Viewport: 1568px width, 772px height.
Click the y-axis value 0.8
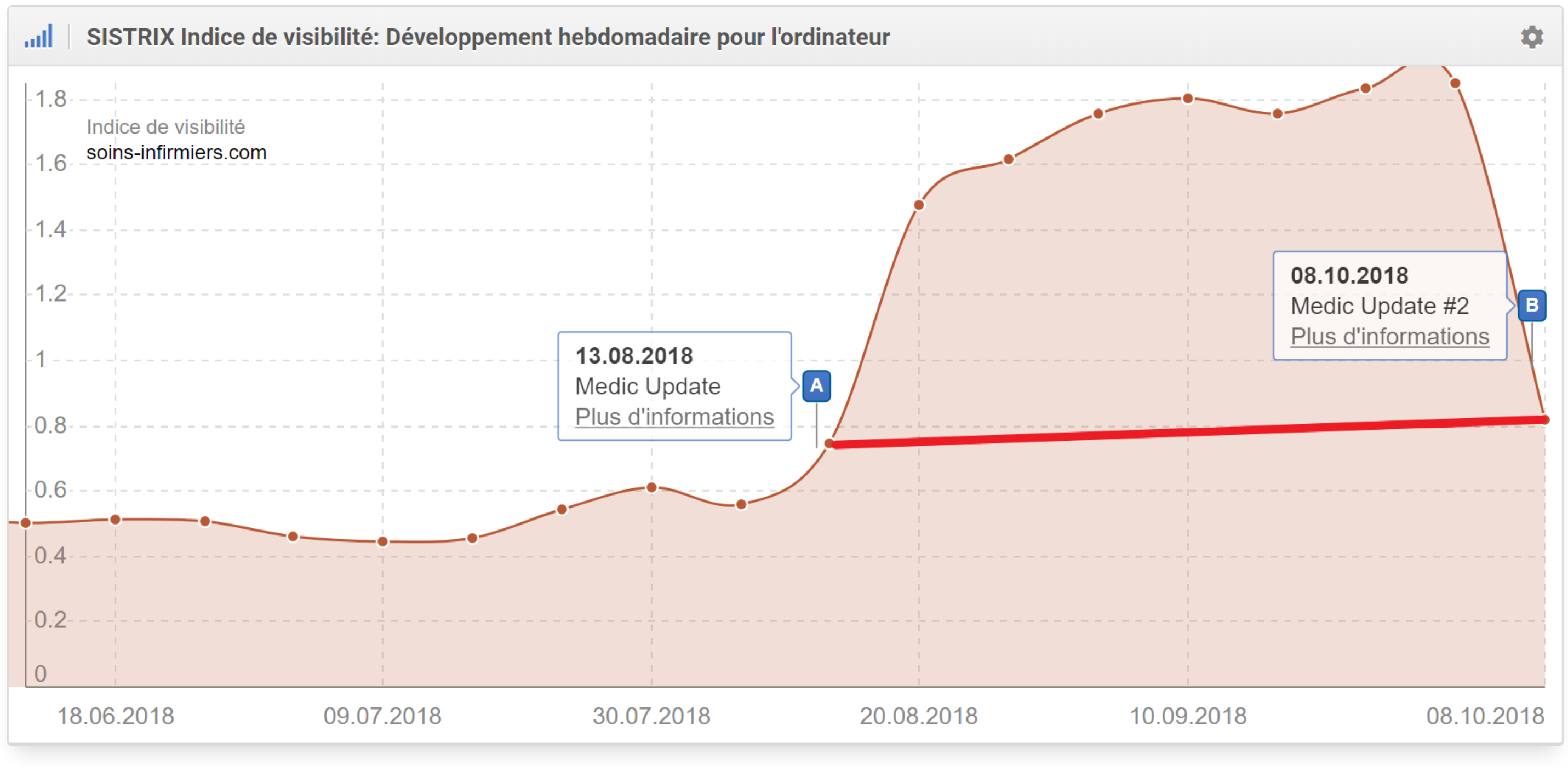50,425
